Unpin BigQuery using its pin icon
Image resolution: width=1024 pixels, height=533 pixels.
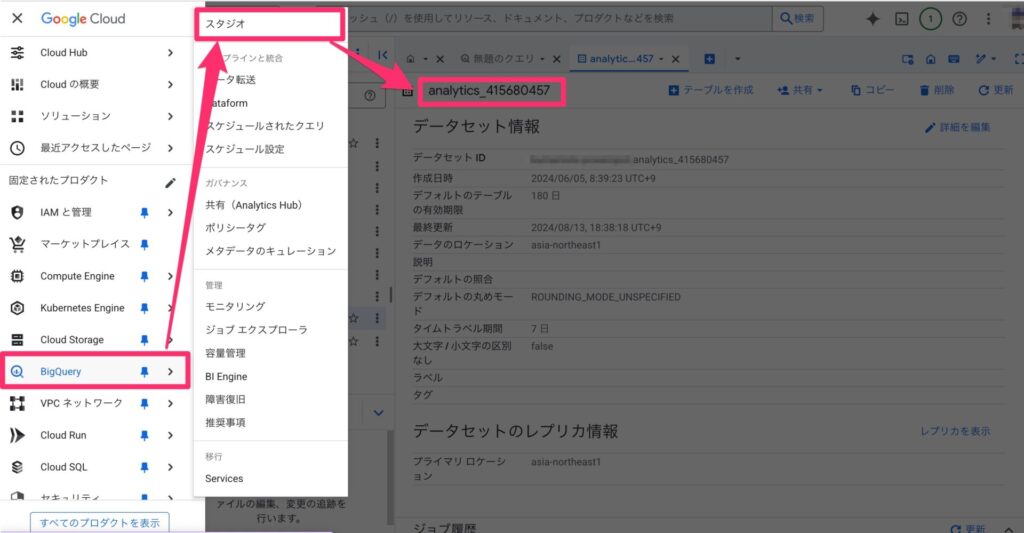tap(145, 372)
